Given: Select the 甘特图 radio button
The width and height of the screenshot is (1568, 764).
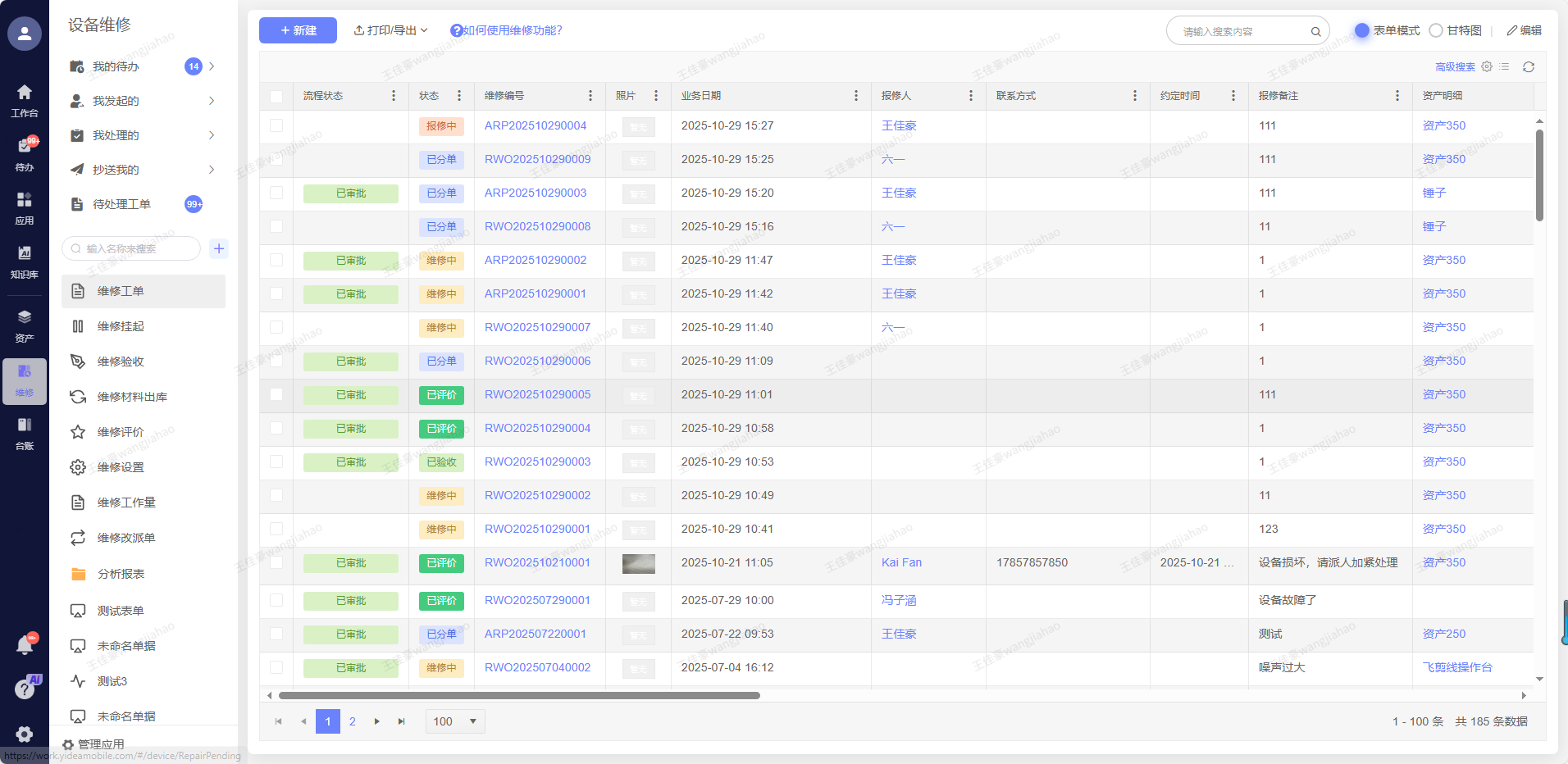Looking at the screenshot, I should click(x=1436, y=30).
